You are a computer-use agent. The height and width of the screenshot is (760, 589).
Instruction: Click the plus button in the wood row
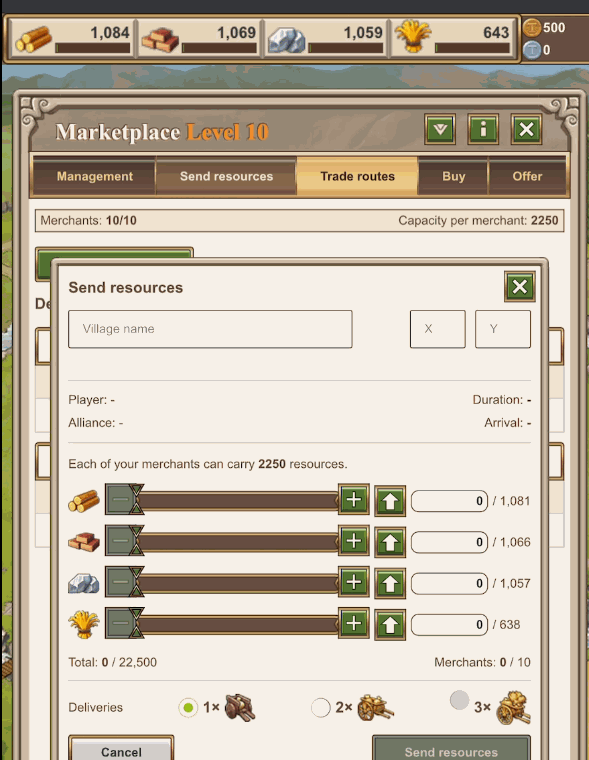354,499
